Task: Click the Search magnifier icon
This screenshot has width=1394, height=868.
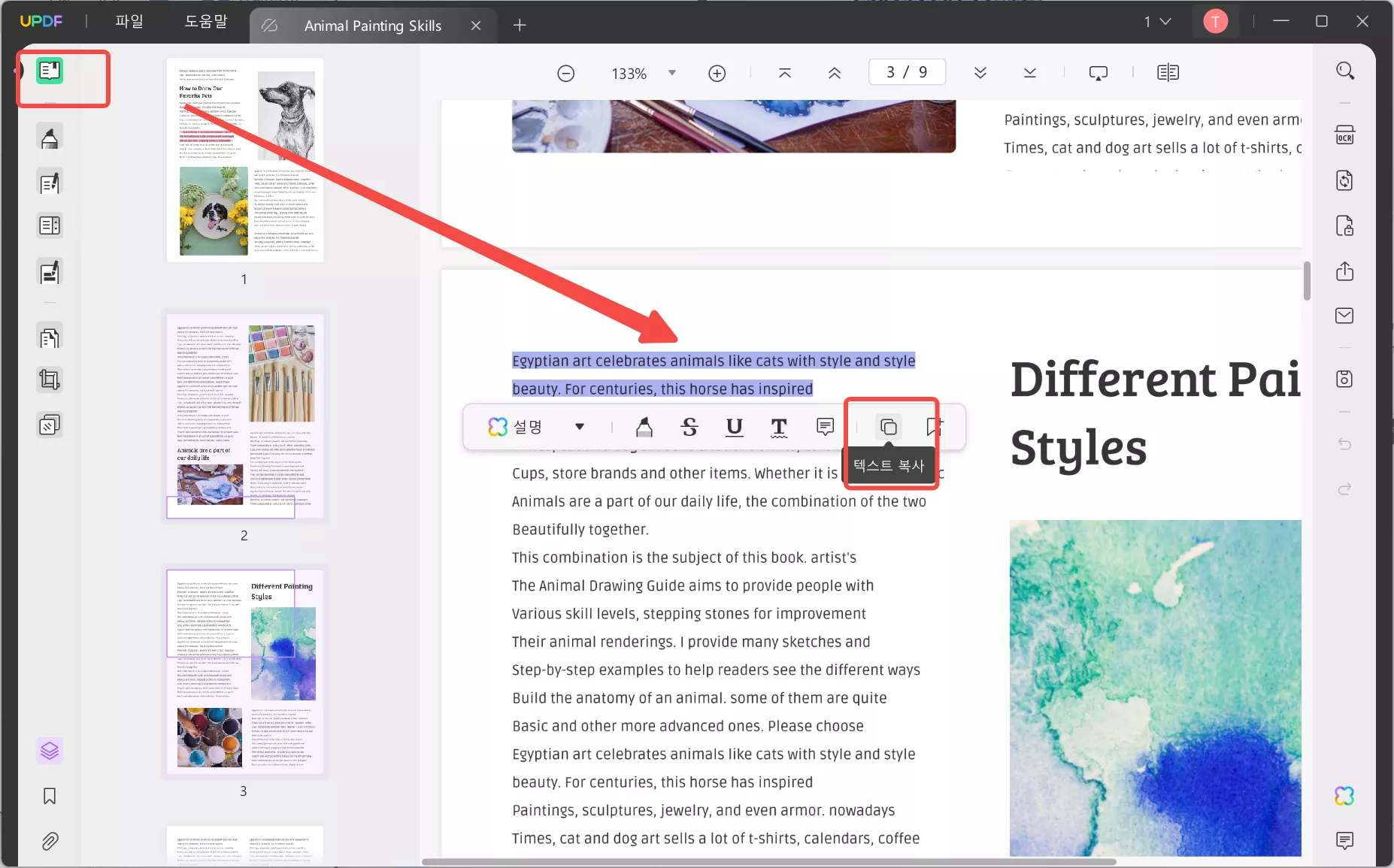Action: click(x=1345, y=71)
